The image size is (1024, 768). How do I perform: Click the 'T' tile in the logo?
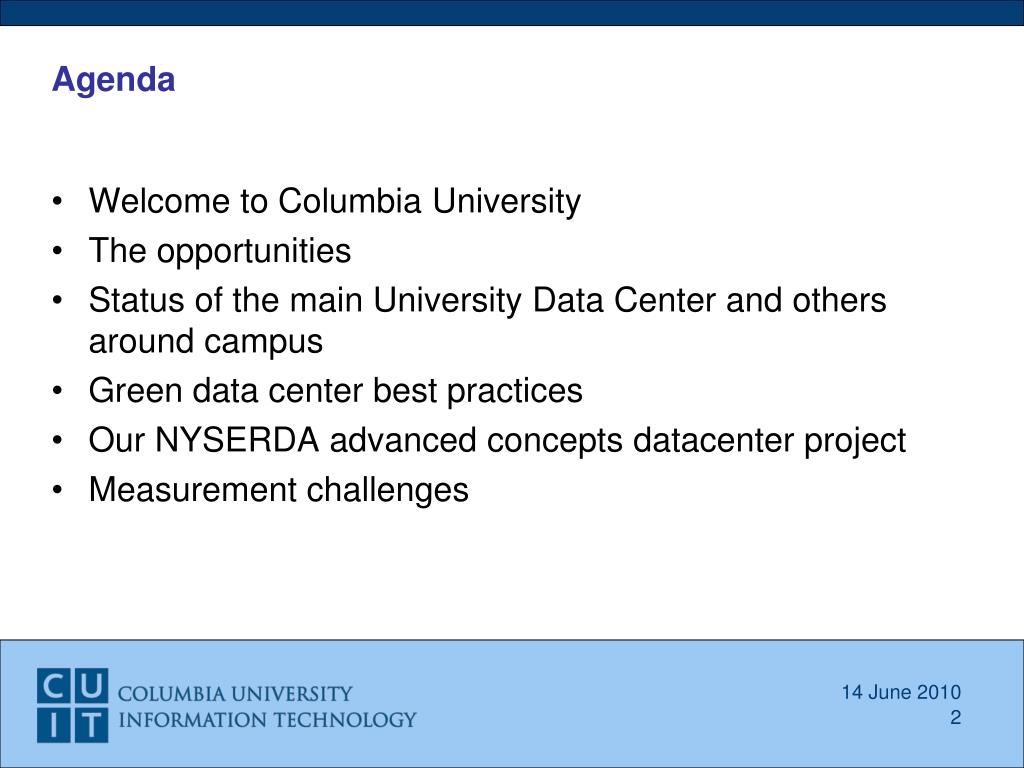91,725
